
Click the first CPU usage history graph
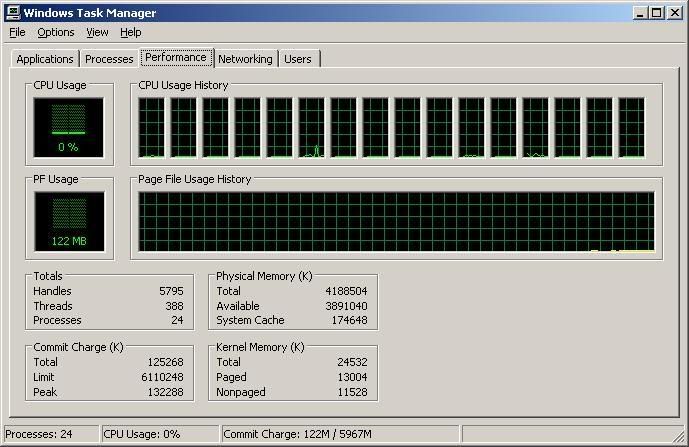click(x=152, y=127)
